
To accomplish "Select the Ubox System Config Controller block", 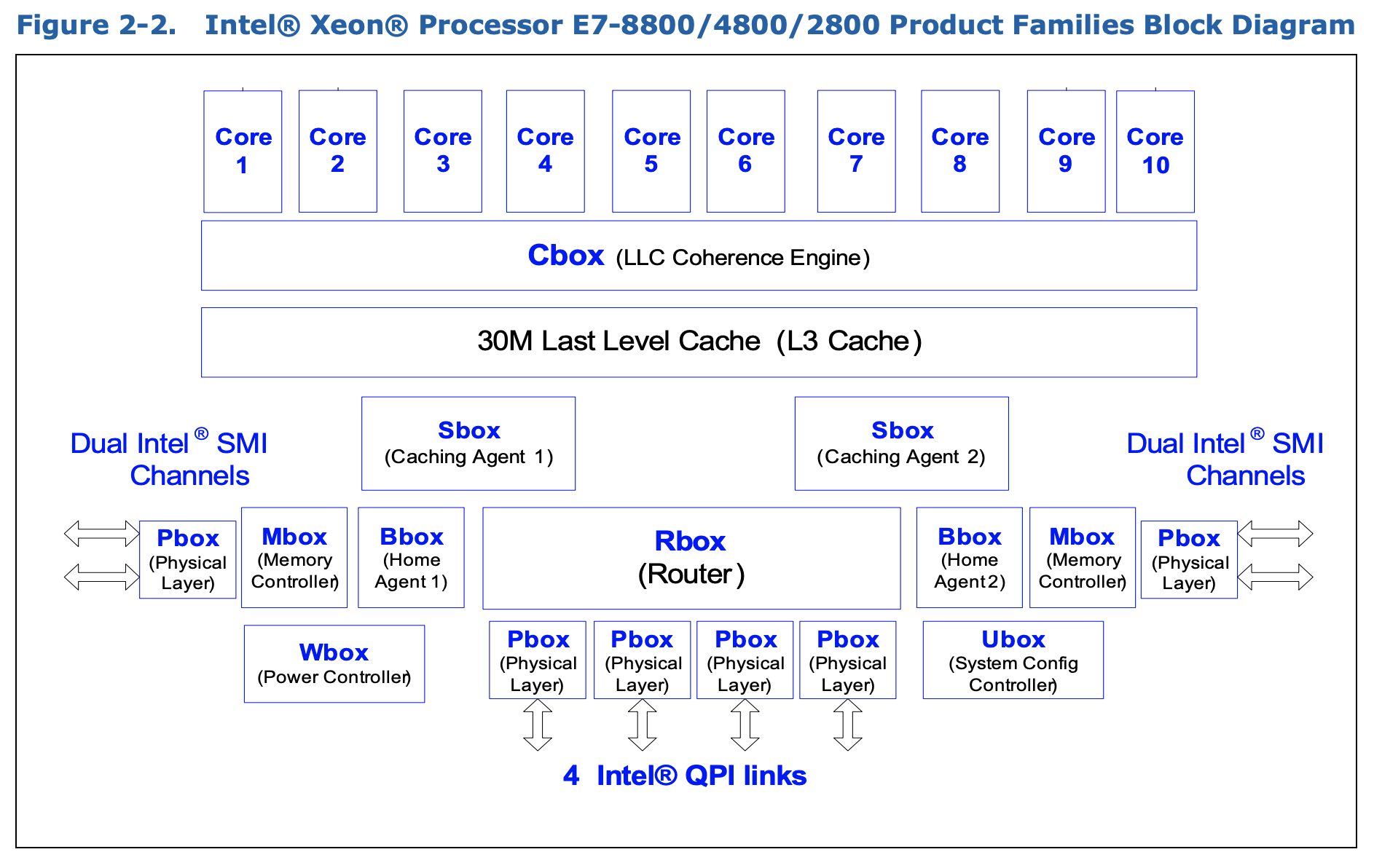I will [x=1013, y=660].
